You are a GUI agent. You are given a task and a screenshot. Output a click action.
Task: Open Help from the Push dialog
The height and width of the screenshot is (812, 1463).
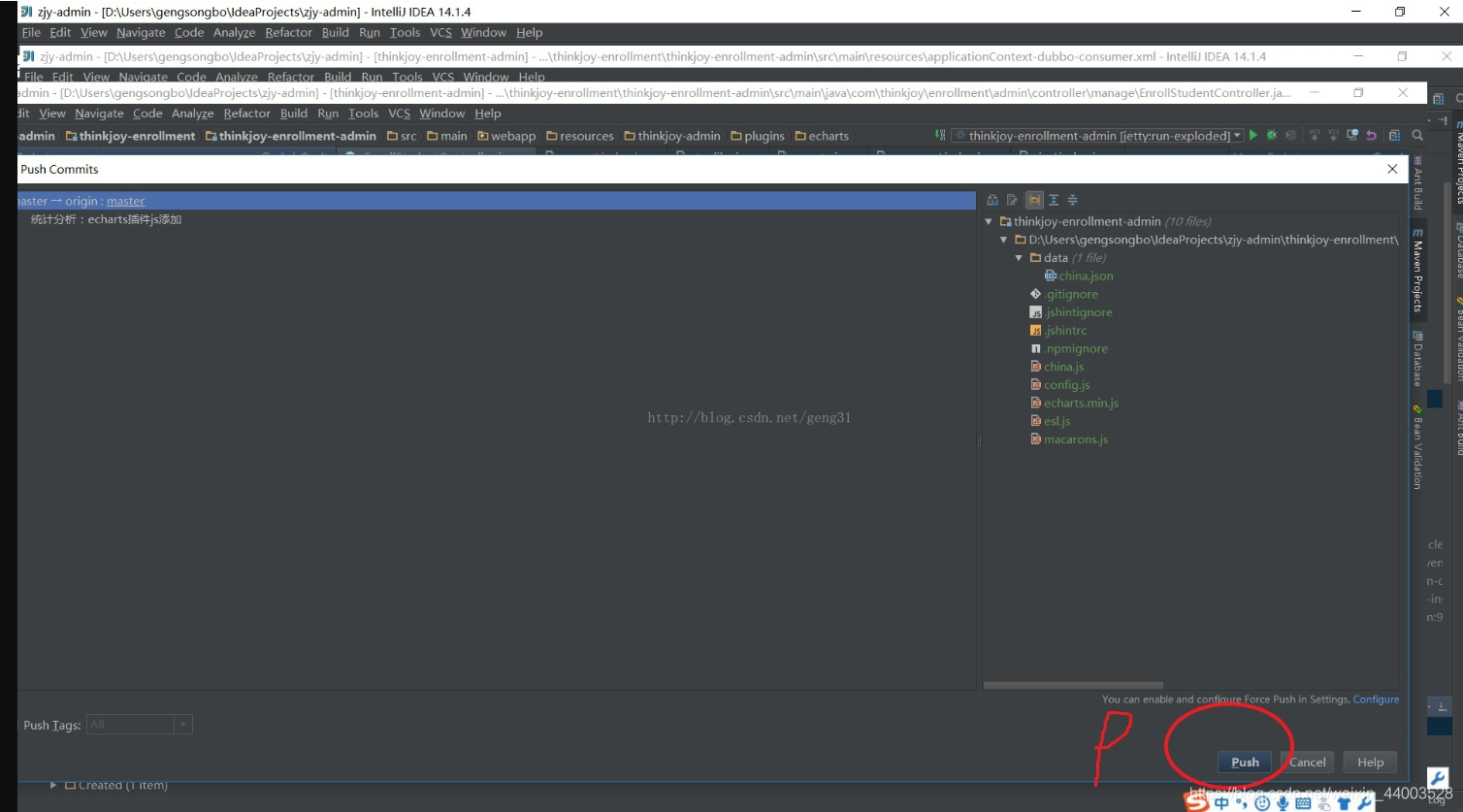1370,762
